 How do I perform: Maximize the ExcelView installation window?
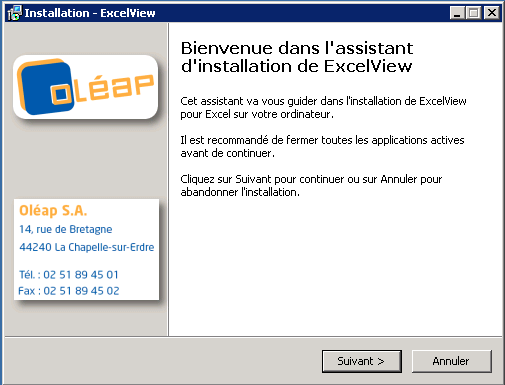(473, 13)
